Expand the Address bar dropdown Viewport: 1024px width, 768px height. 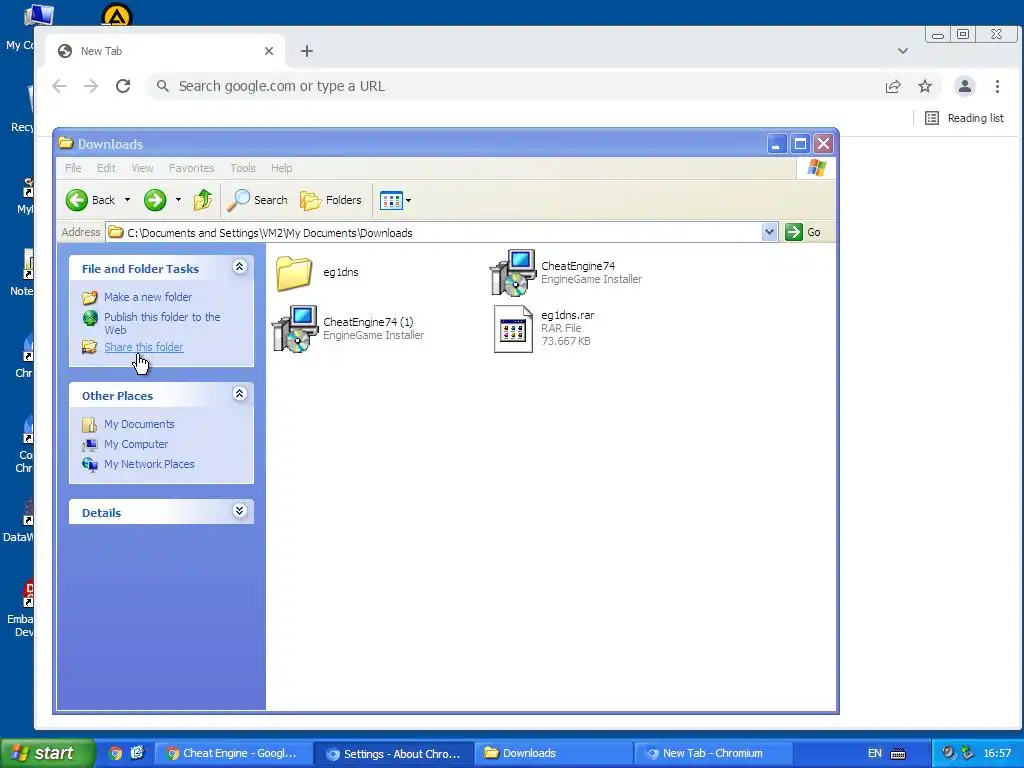tap(769, 232)
